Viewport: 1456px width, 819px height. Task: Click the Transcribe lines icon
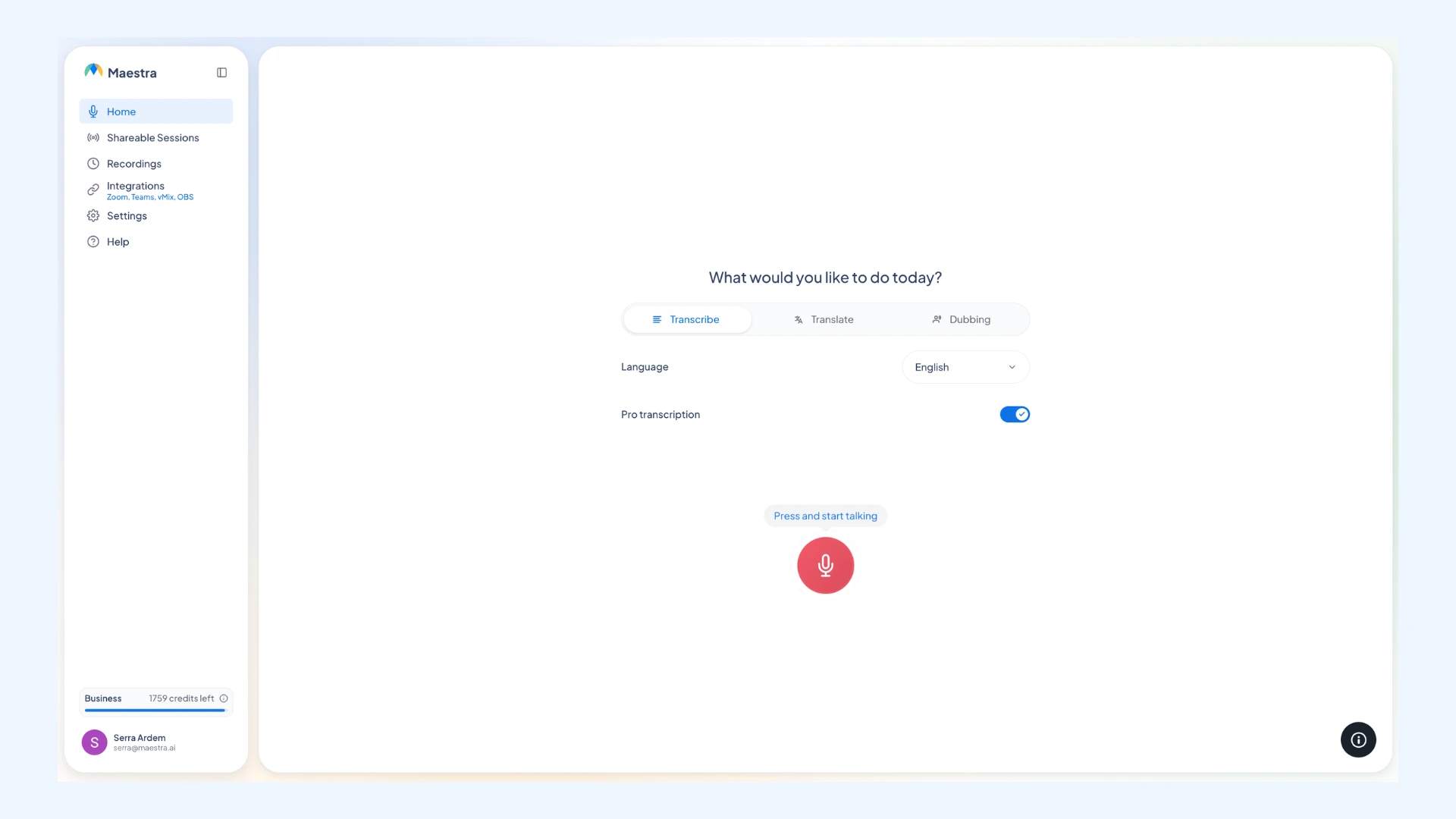[657, 320]
